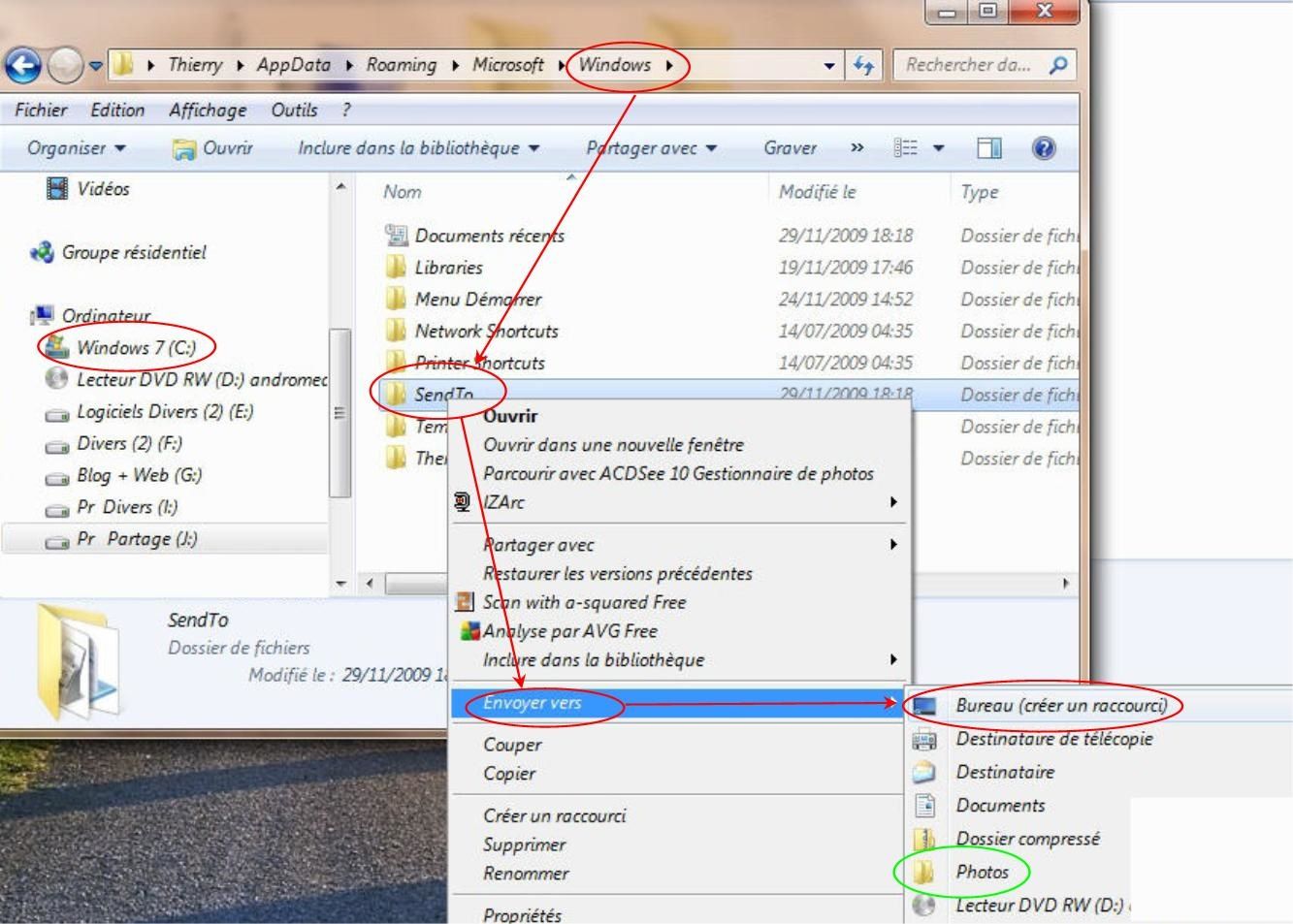Screen dimensions: 1293x924
Task: Select Vidéos in navigation pane
Action: tap(87, 188)
